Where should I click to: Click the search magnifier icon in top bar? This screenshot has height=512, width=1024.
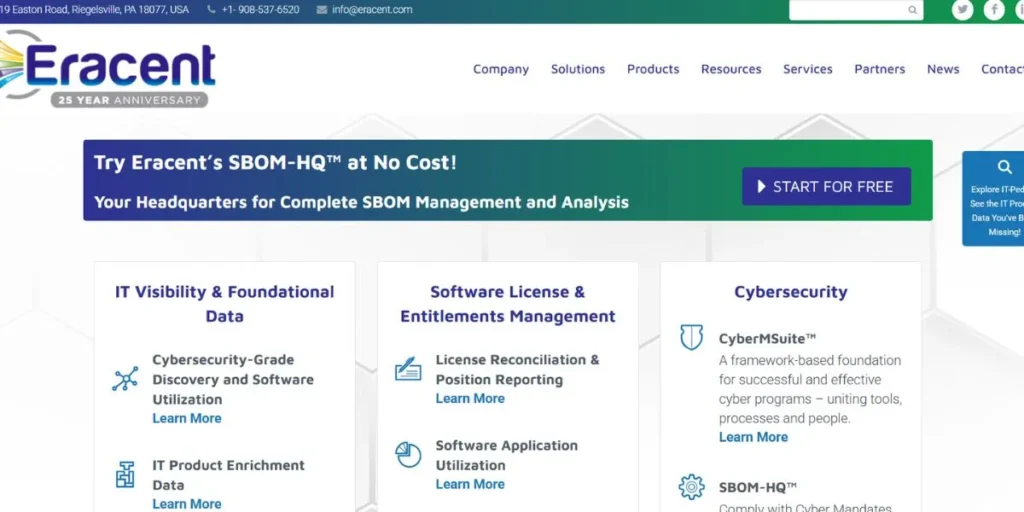pyautogui.click(x=912, y=10)
